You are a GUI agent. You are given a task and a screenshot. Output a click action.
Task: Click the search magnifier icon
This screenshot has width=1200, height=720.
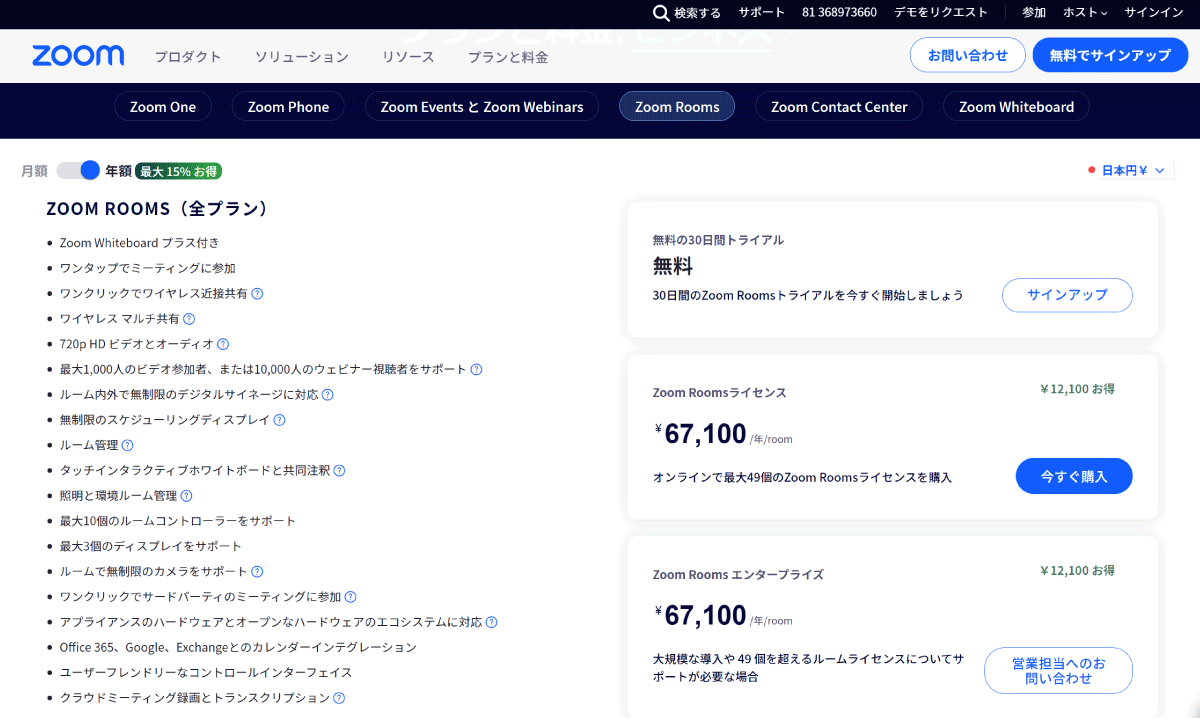[x=661, y=13]
